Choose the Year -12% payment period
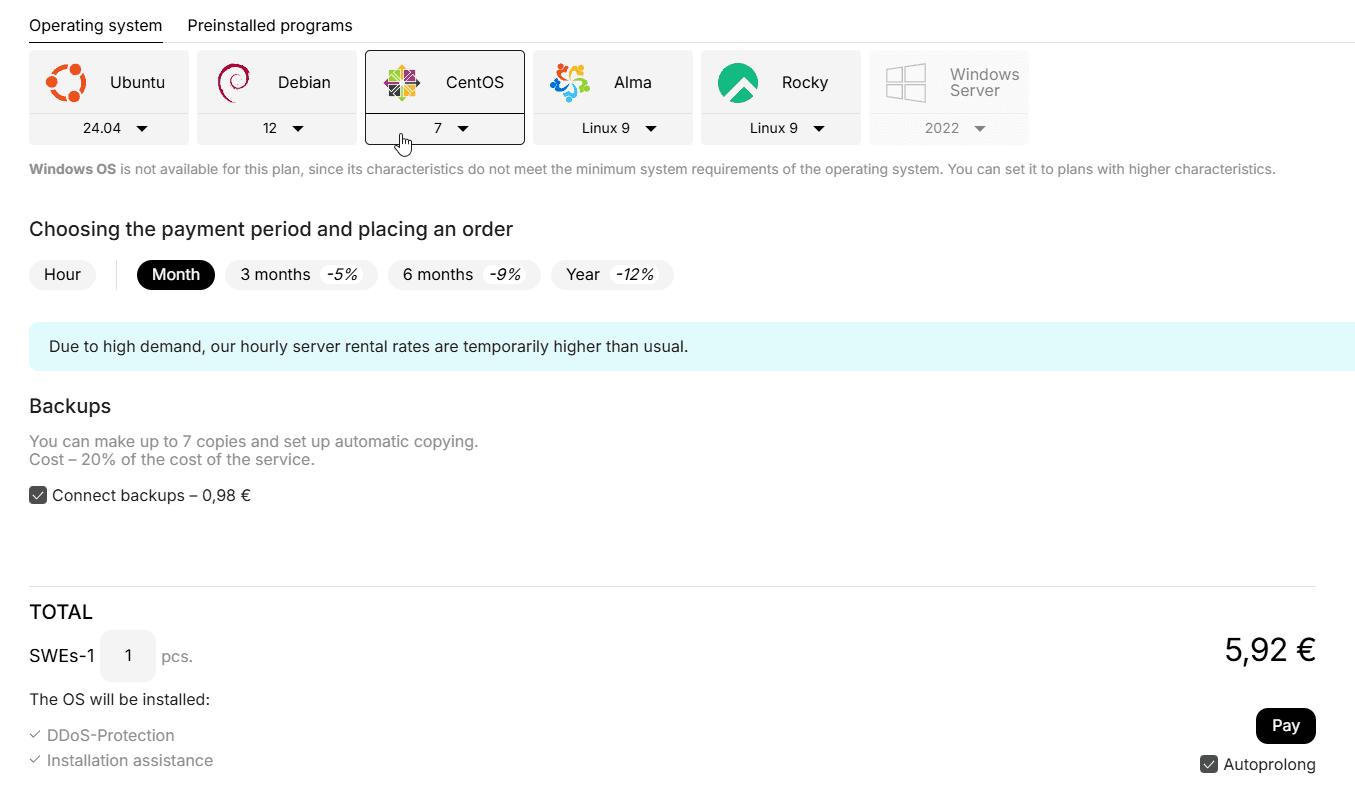 tap(612, 275)
